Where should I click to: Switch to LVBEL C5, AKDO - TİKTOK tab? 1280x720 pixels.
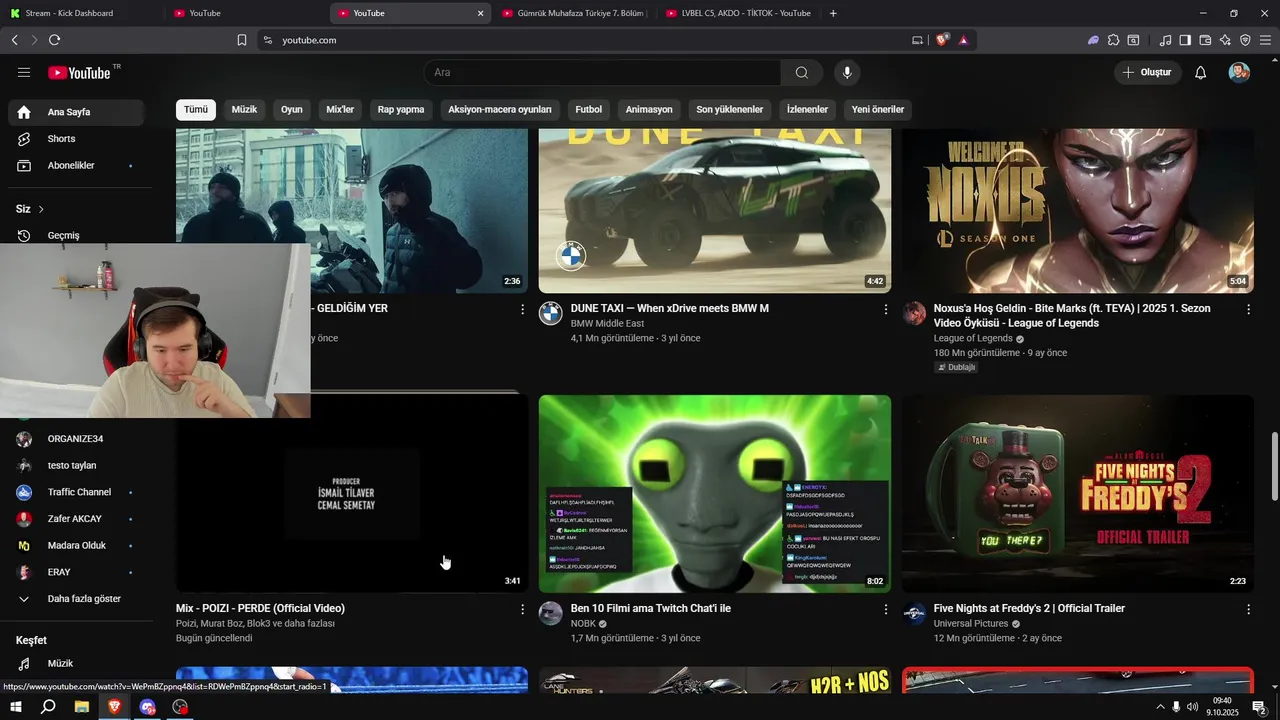tap(740, 13)
